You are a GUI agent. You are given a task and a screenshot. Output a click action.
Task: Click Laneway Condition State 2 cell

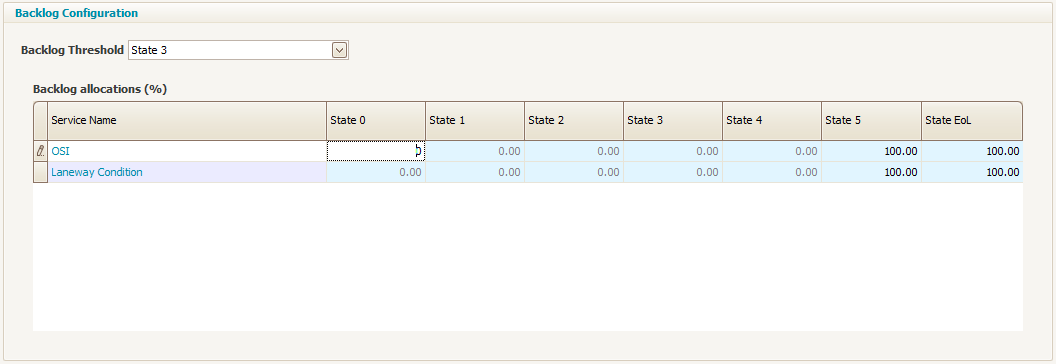[x=574, y=172]
